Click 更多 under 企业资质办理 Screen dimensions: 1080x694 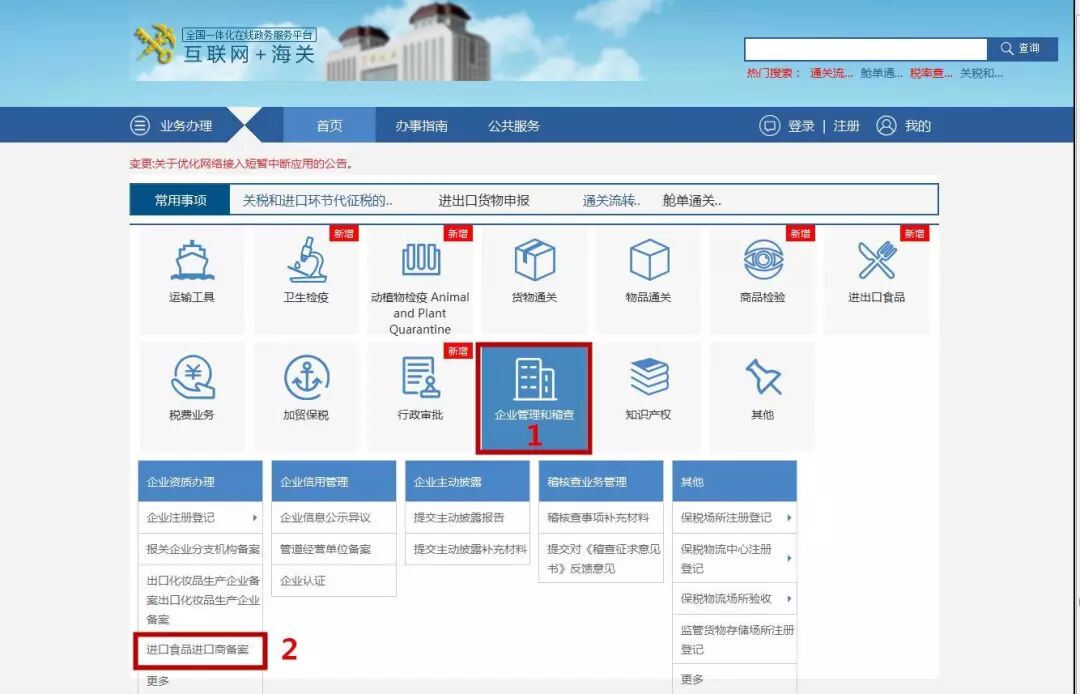point(158,680)
